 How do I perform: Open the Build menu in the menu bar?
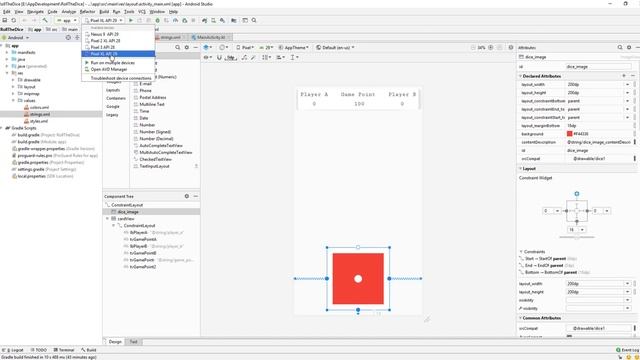104,12
